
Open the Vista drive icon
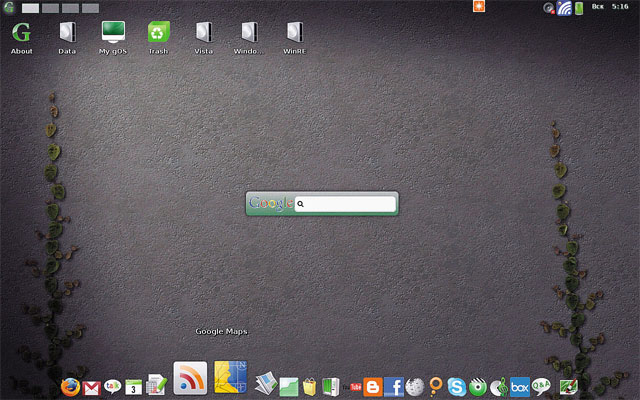point(204,38)
